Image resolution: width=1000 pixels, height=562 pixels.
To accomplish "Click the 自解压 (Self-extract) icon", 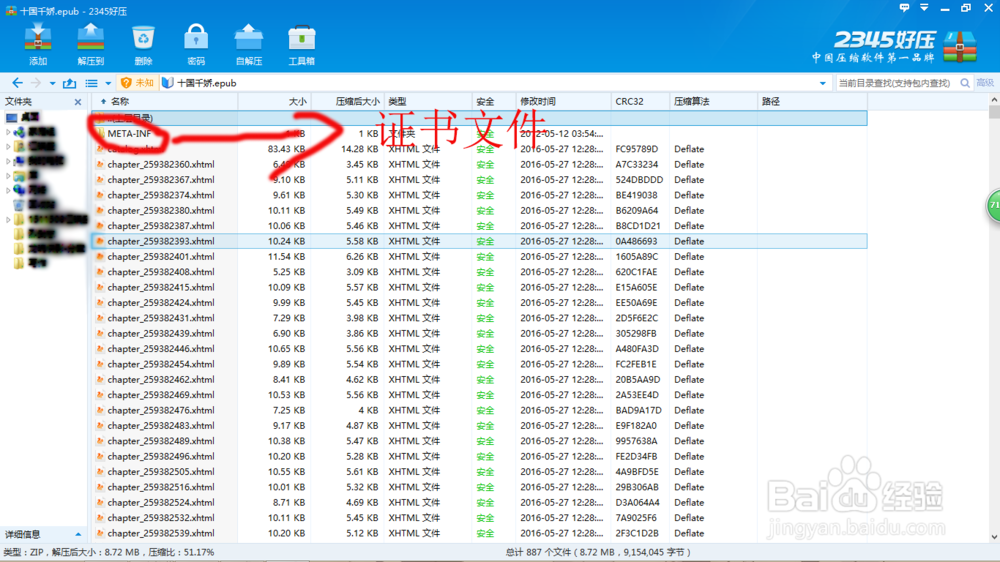I will (249, 43).
